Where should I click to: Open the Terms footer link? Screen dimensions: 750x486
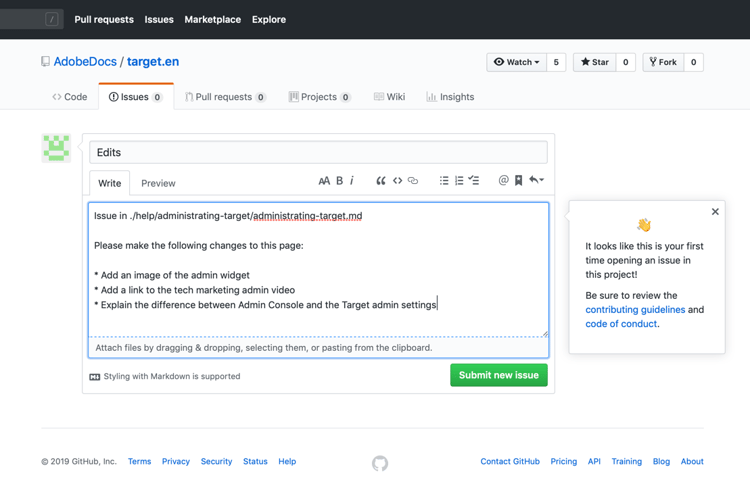click(139, 462)
